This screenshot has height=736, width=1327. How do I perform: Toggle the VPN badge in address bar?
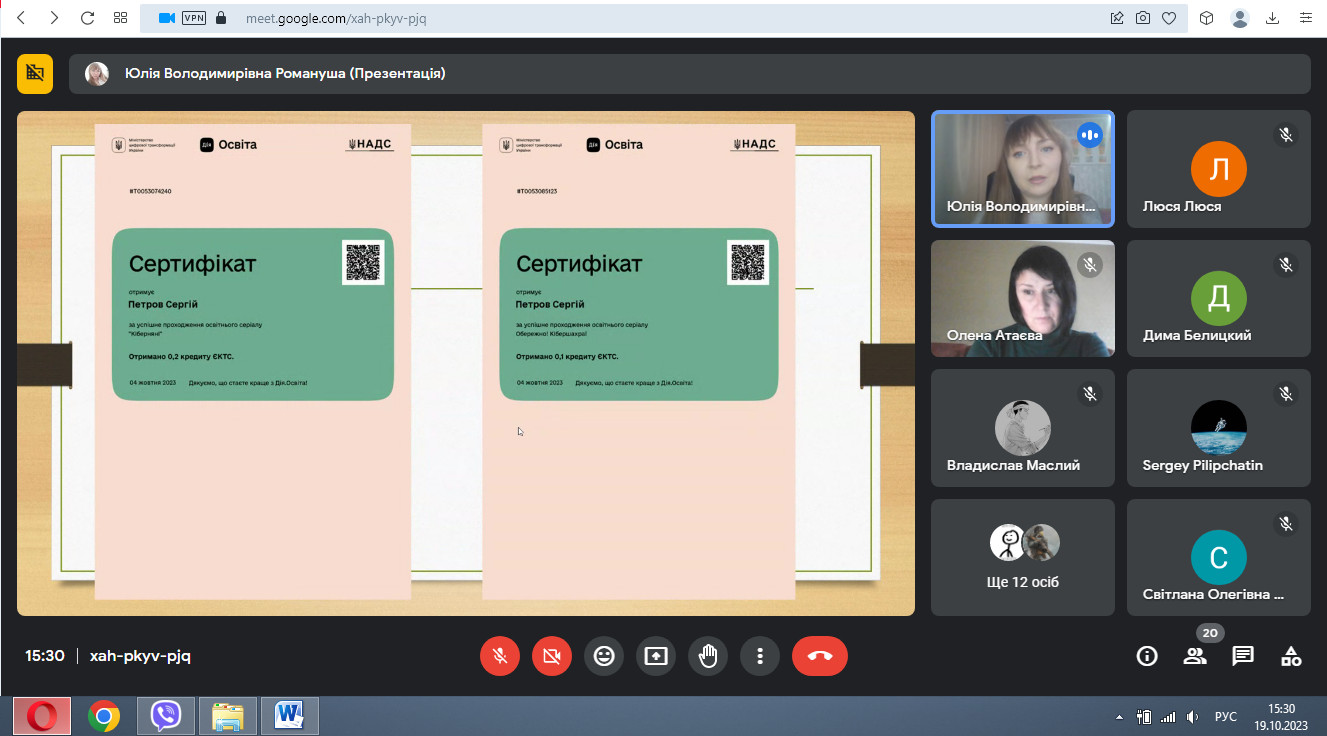[194, 18]
